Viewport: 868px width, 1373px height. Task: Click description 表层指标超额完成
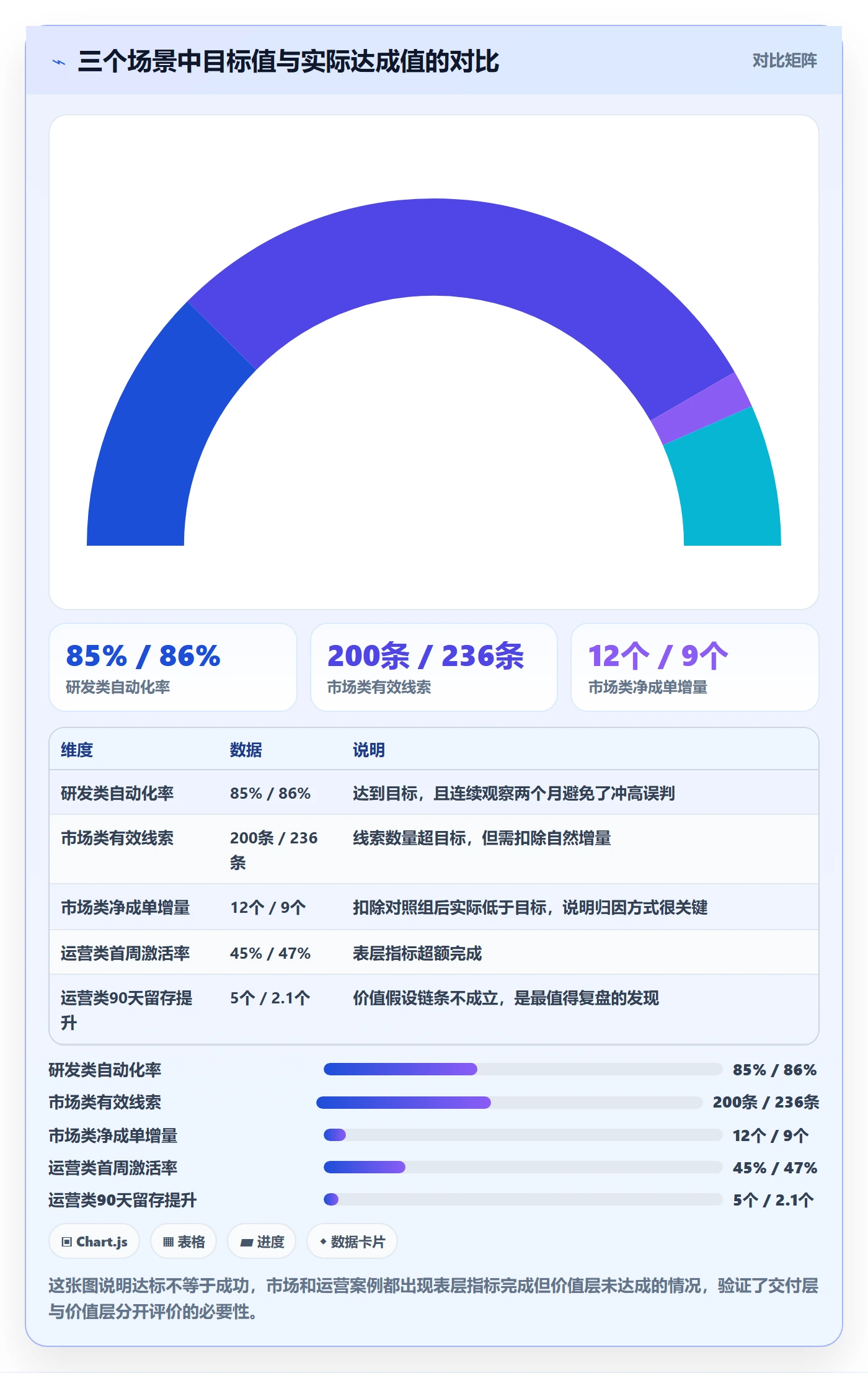click(417, 953)
